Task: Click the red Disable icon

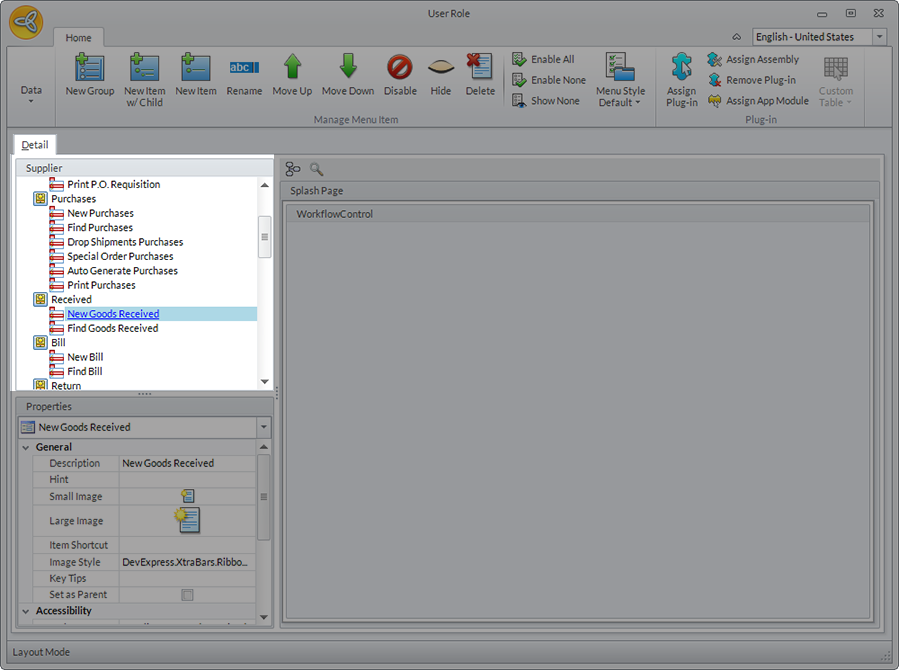Action: click(400, 68)
